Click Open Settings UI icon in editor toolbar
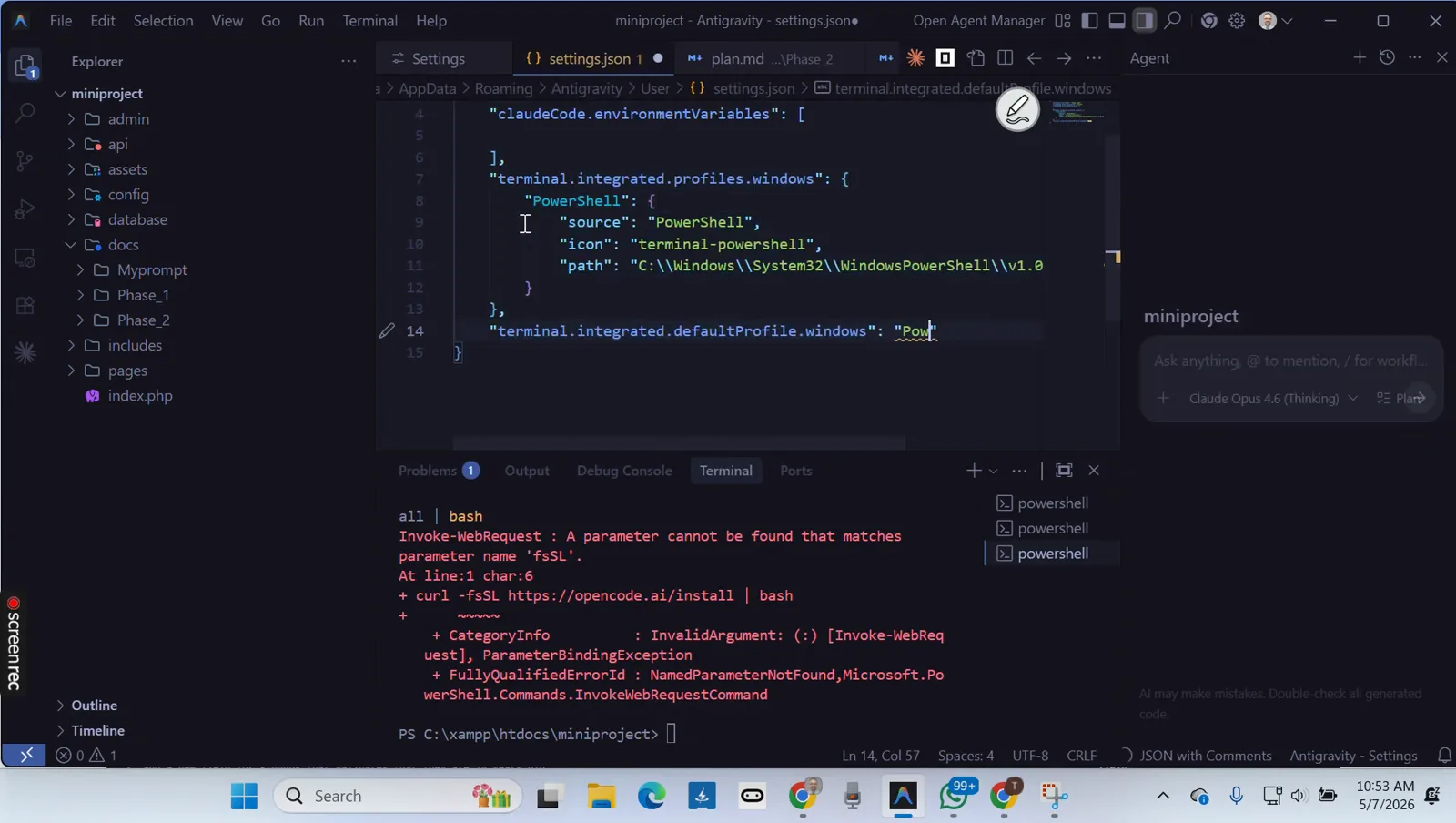The width and height of the screenshot is (1456, 823). [976, 58]
